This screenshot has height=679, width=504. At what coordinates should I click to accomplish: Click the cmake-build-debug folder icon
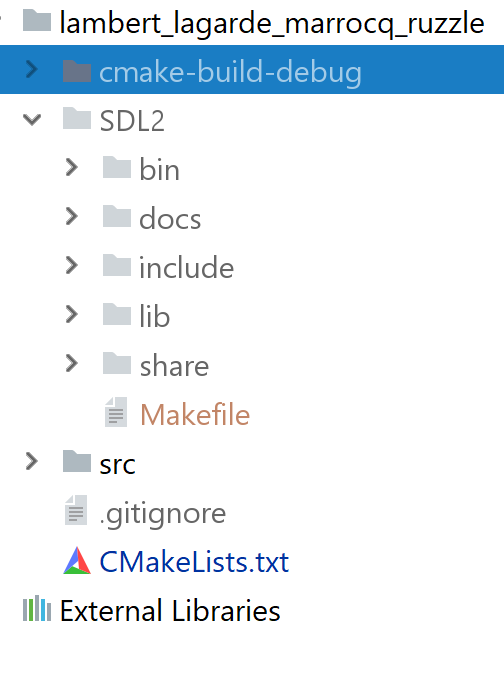click(x=77, y=71)
